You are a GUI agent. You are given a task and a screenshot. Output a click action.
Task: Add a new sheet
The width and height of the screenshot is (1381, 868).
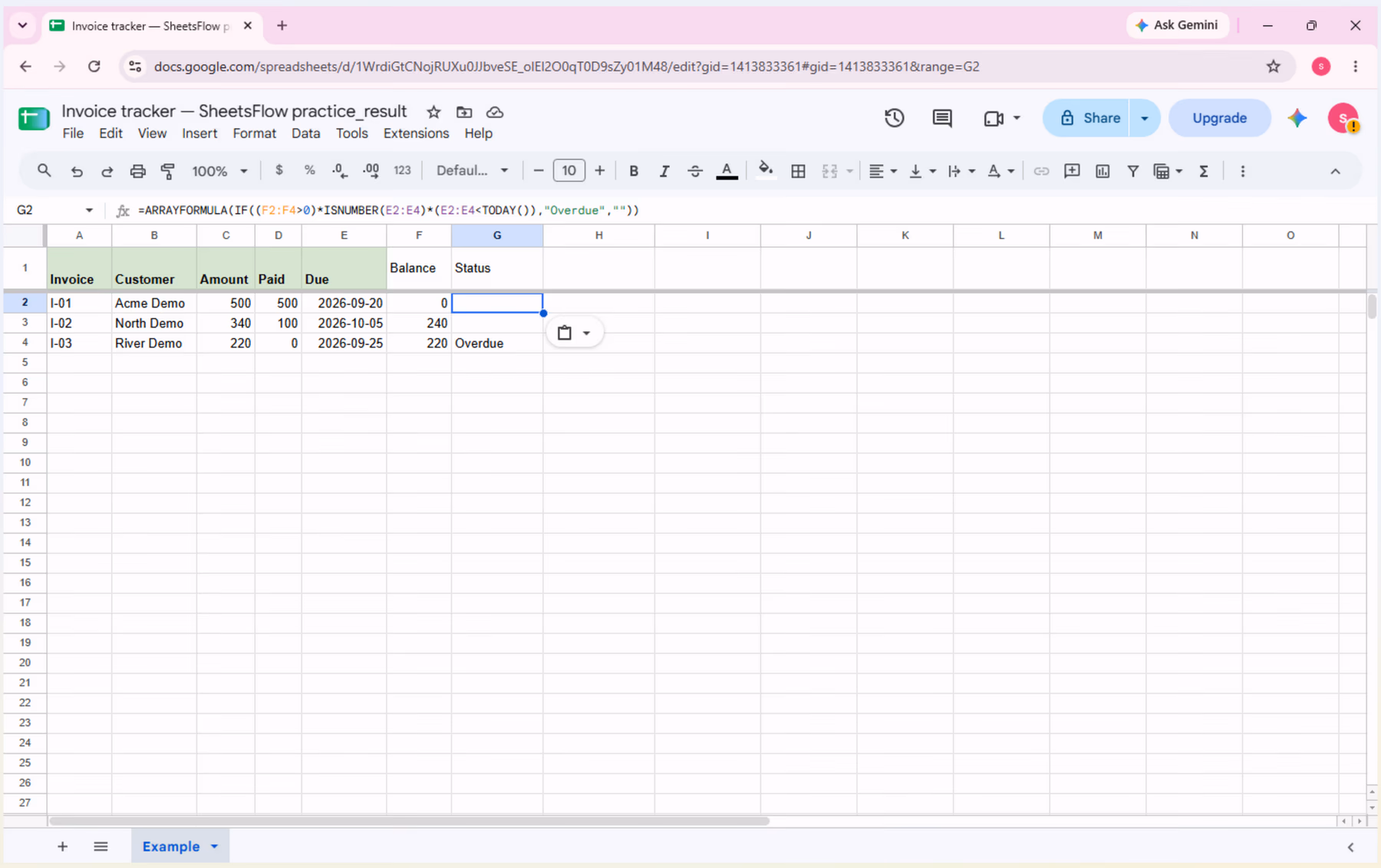tap(63, 847)
